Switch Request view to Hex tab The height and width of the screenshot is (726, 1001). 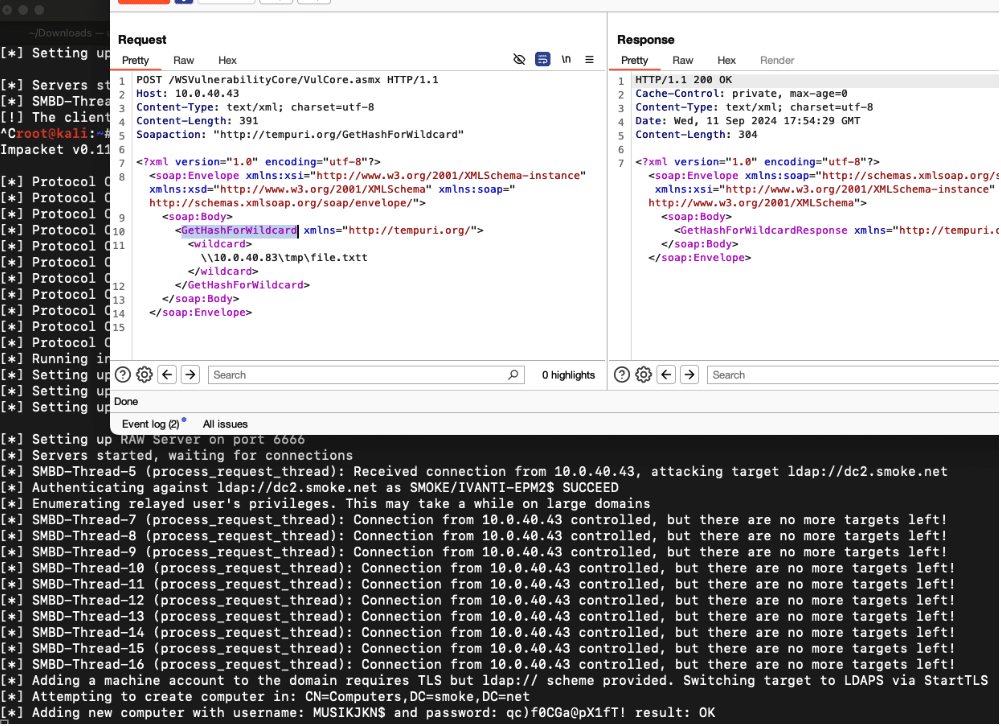(x=227, y=60)
